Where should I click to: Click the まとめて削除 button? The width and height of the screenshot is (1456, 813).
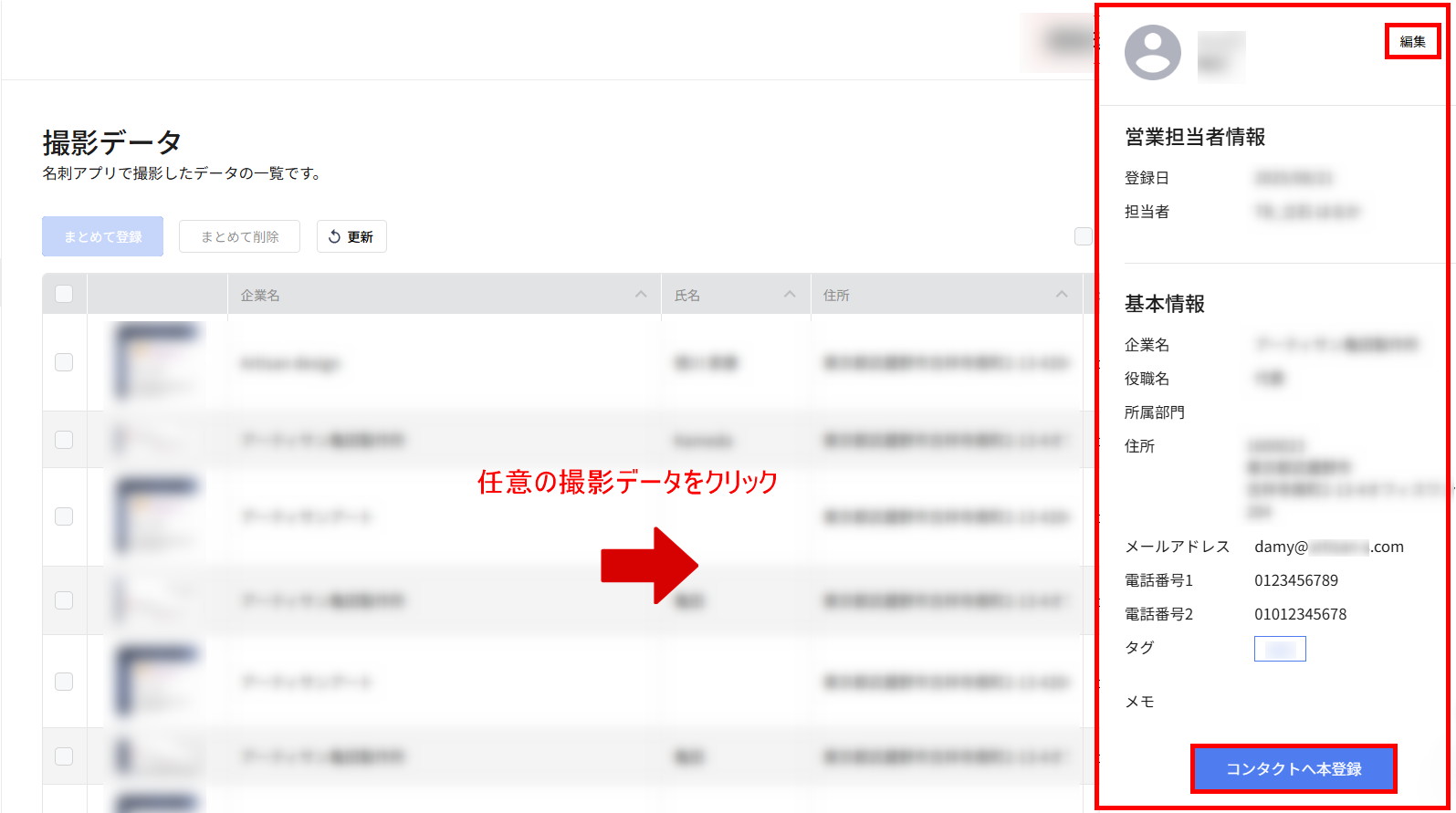coord(240,236)
